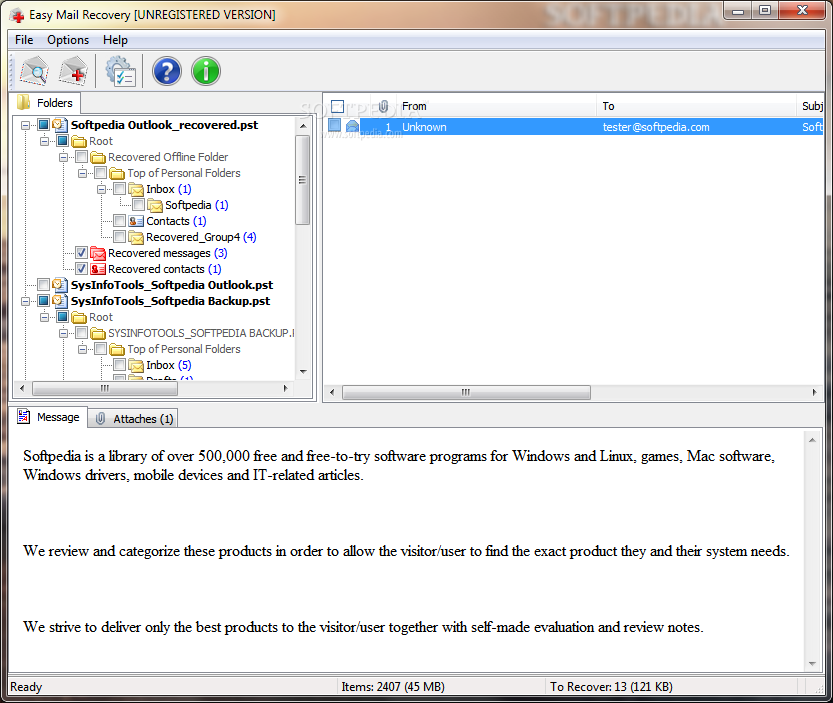Image resolution: width=833 pixels, height=703 pixels.
Task: Check the Softpedia (1) folder checkbox
Action: tap(139, 205)
